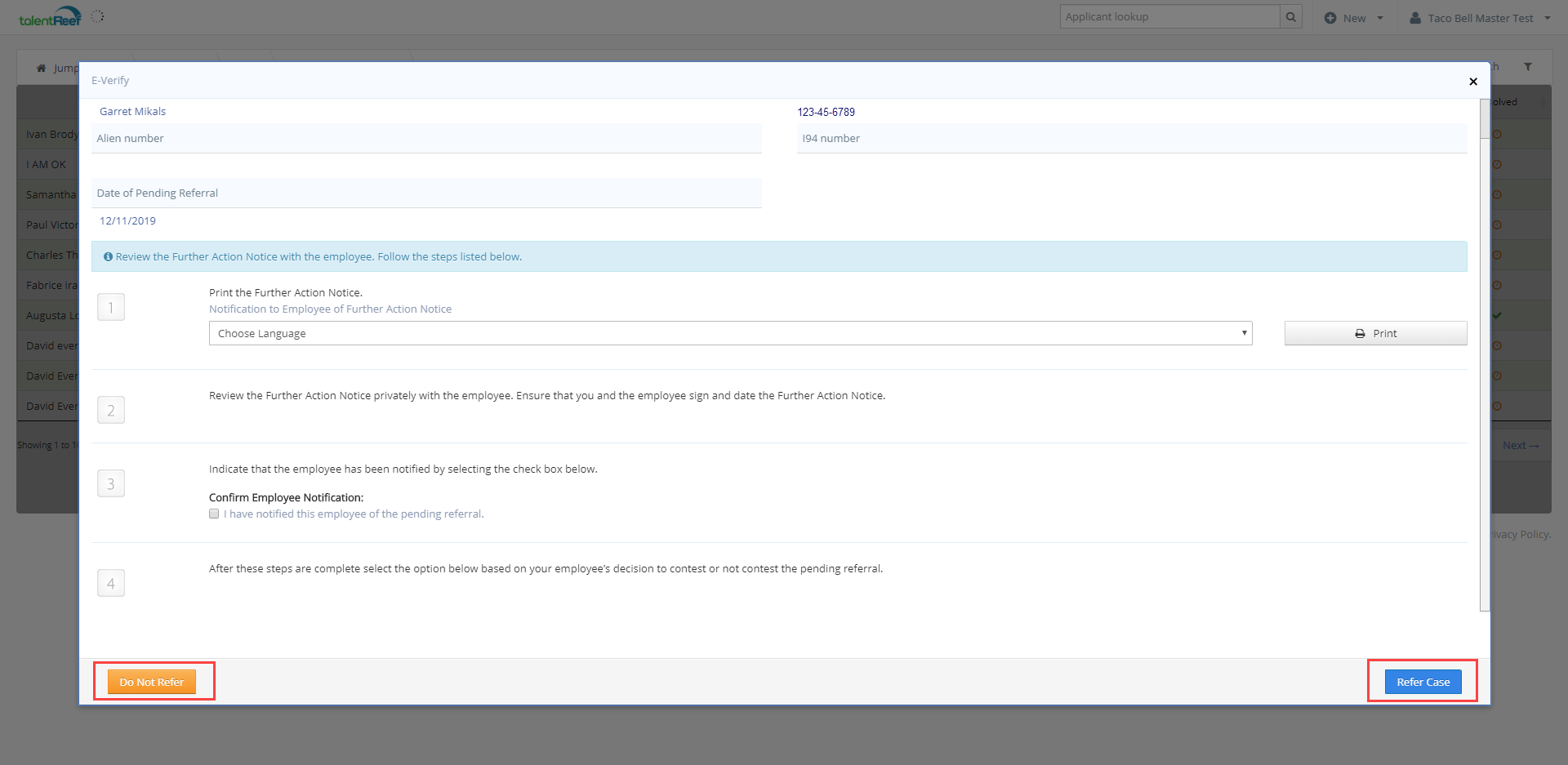Open Notification to Employee of Further Action Notice link
This screenshot has height=765, width=1568.
(x=330, y=309)
